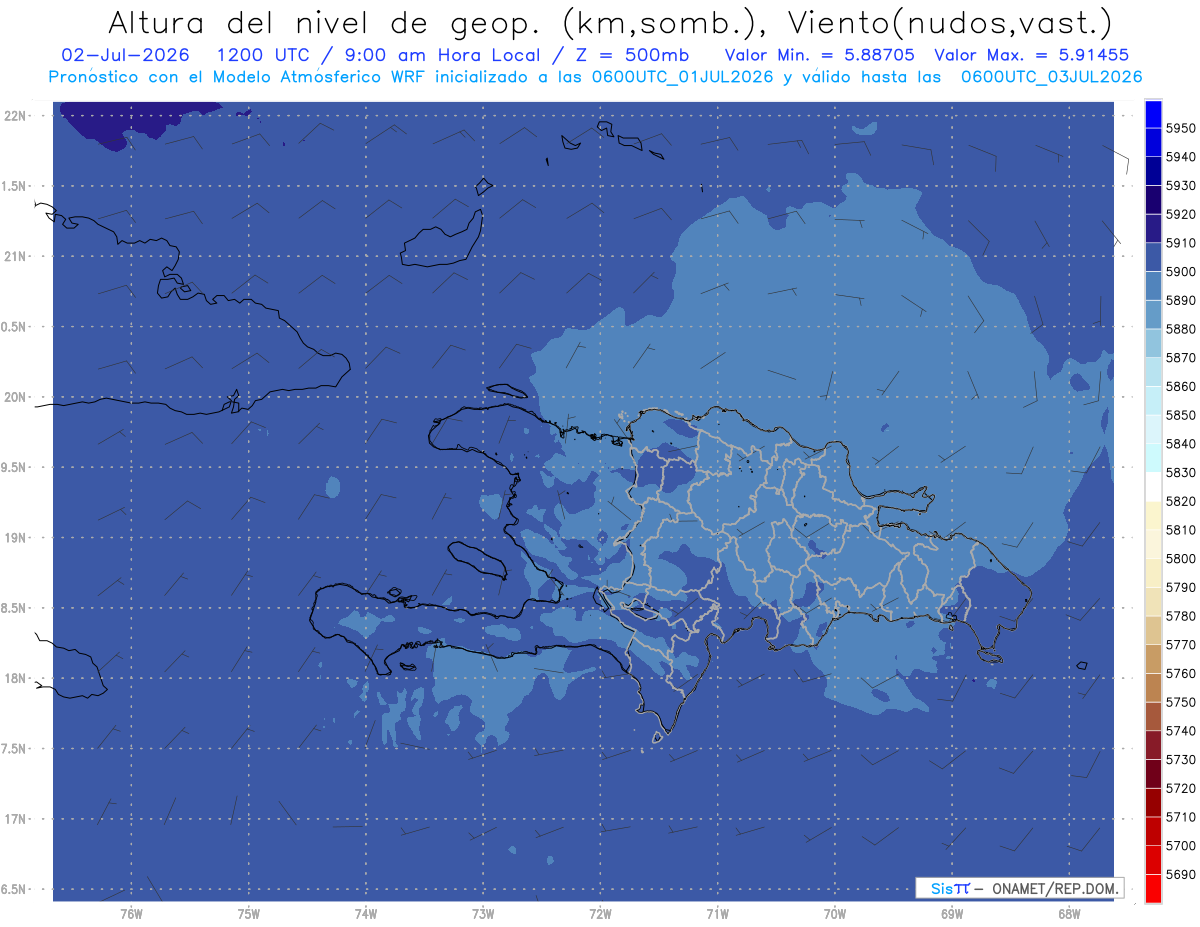Click the '5750' colorbar label
Screen dimensions: 1200x927
click(x=1181, y=702)
